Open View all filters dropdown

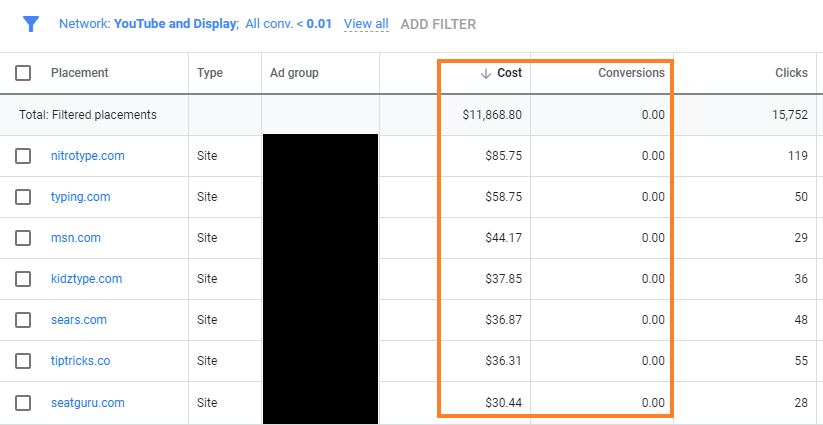pyautogui.click(x=366, y=24)
